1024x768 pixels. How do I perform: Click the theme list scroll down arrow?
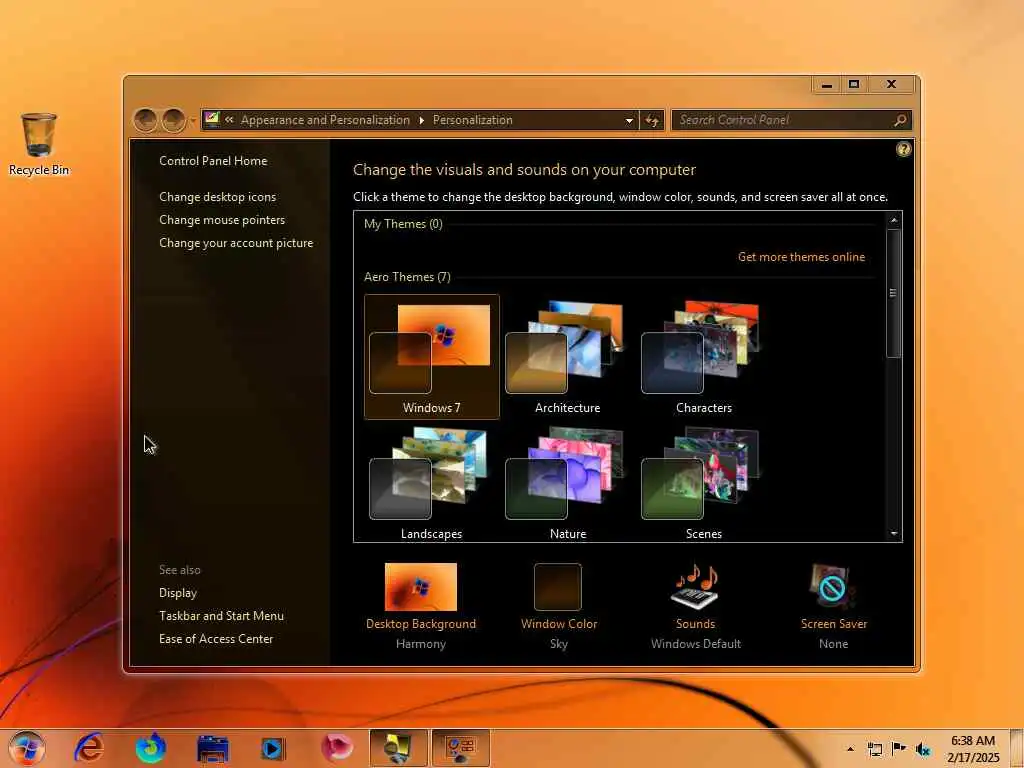click(x=894, y=534)
